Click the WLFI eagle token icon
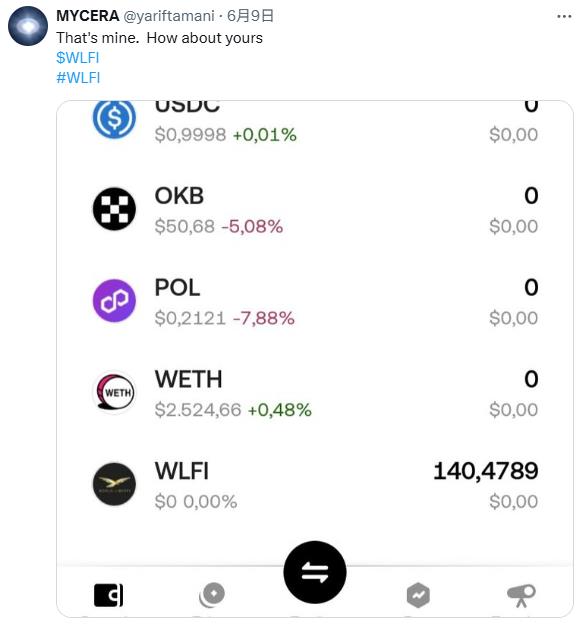This screenshot has height=628, width=587. (x=114, y=484)
